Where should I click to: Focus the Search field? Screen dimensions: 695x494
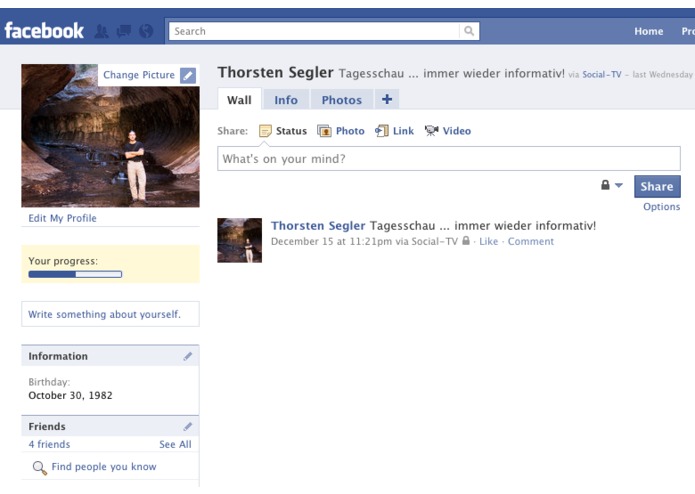coord(314,31)
